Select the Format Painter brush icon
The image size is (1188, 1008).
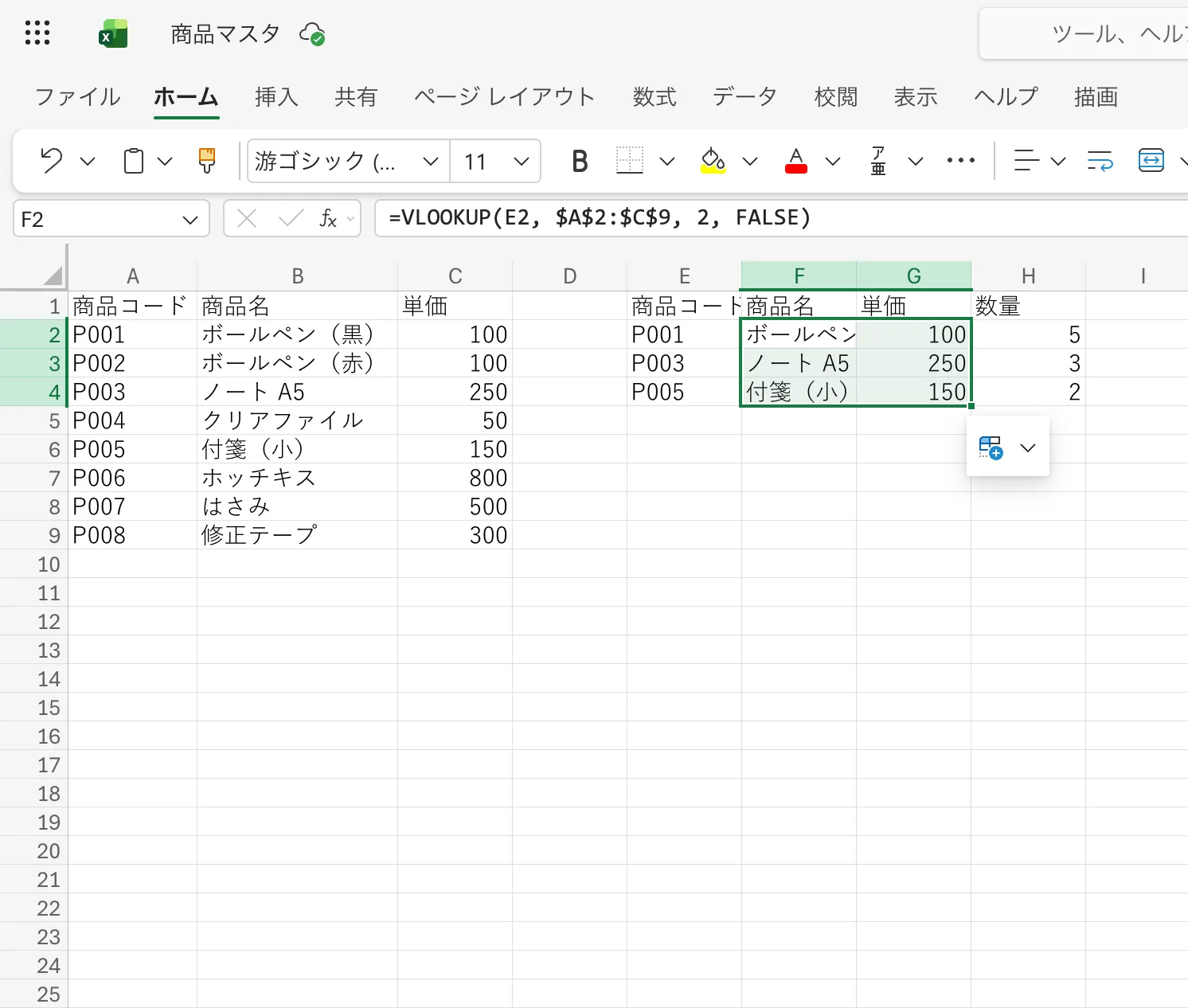(207, 161)
